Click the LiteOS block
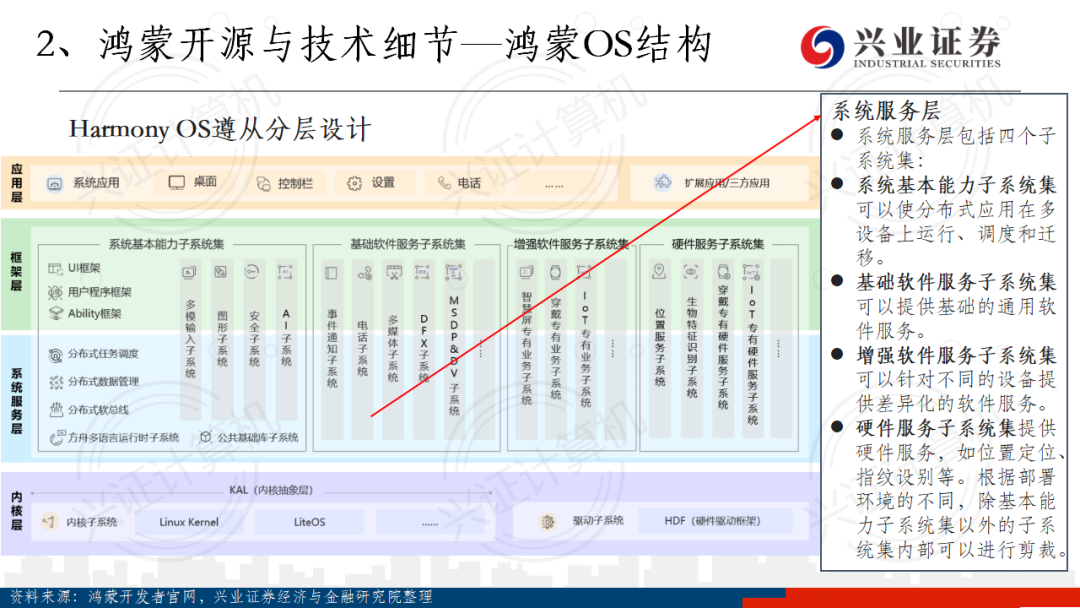The image size is (1080, 608). pos(309,521)
